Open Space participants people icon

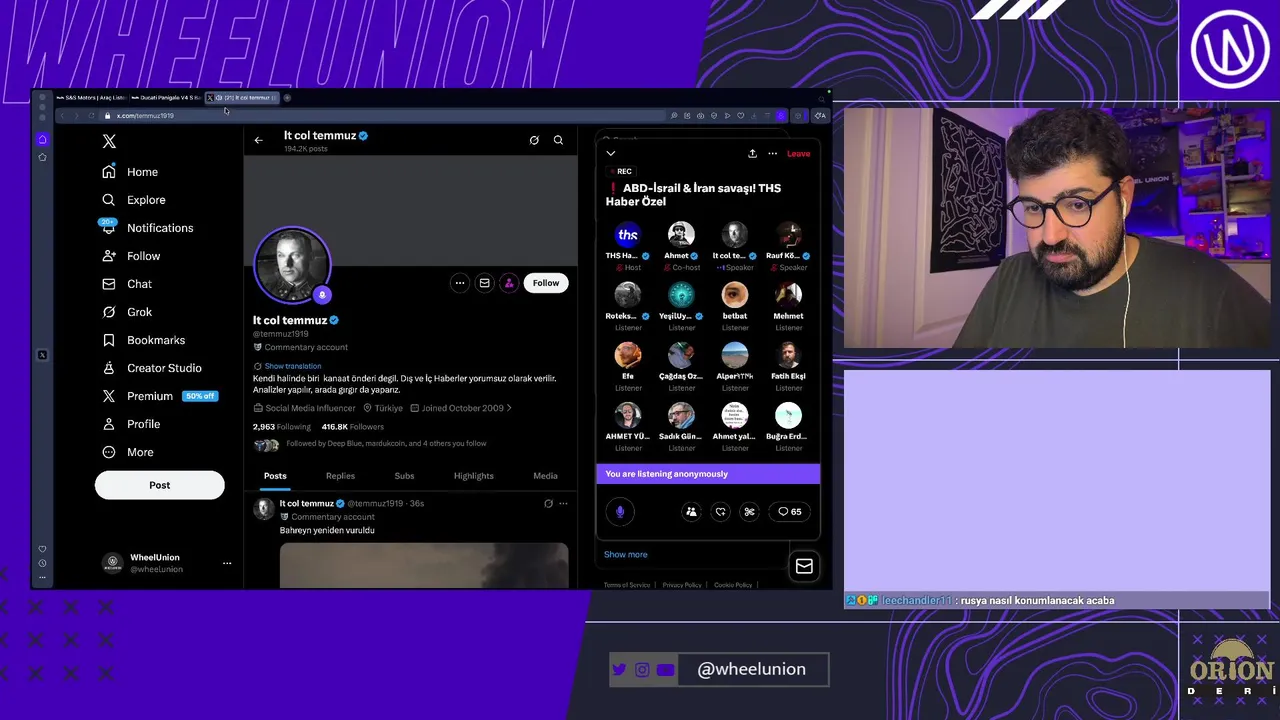tap(691, 512)
